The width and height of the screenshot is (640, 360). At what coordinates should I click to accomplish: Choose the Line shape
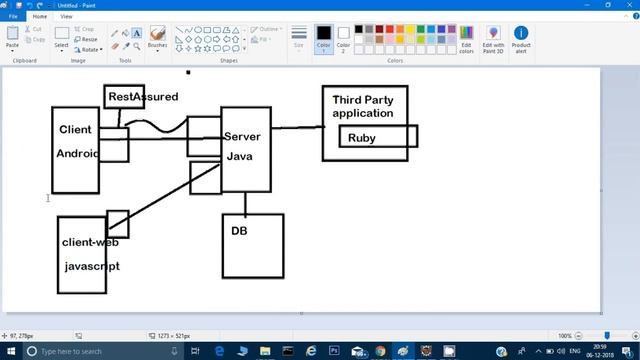179,30
